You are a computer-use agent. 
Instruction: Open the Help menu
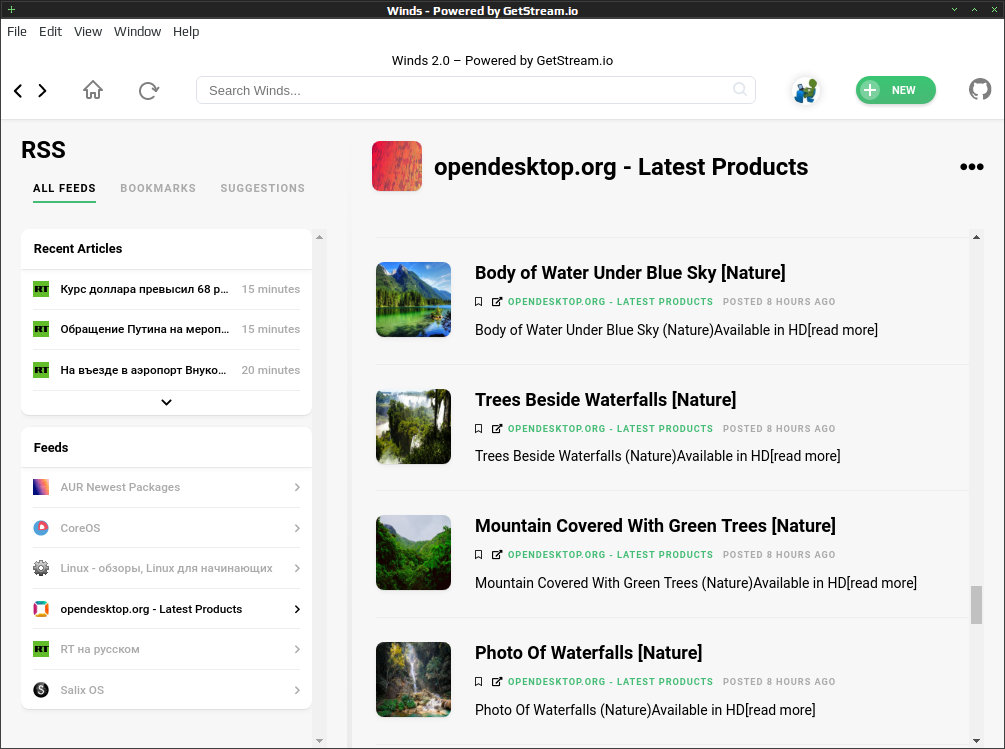[186, 31]
